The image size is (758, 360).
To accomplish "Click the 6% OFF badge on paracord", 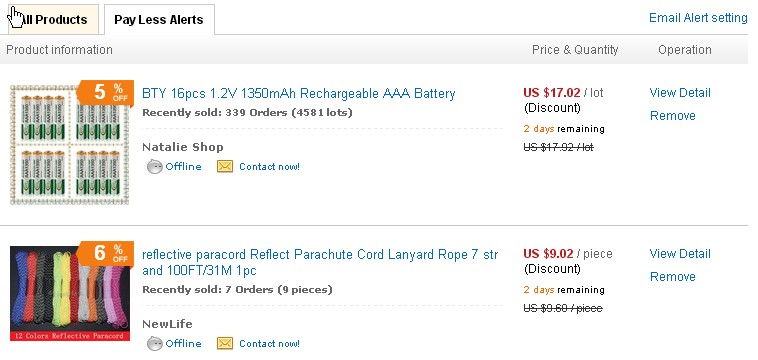I will point(106,253).
